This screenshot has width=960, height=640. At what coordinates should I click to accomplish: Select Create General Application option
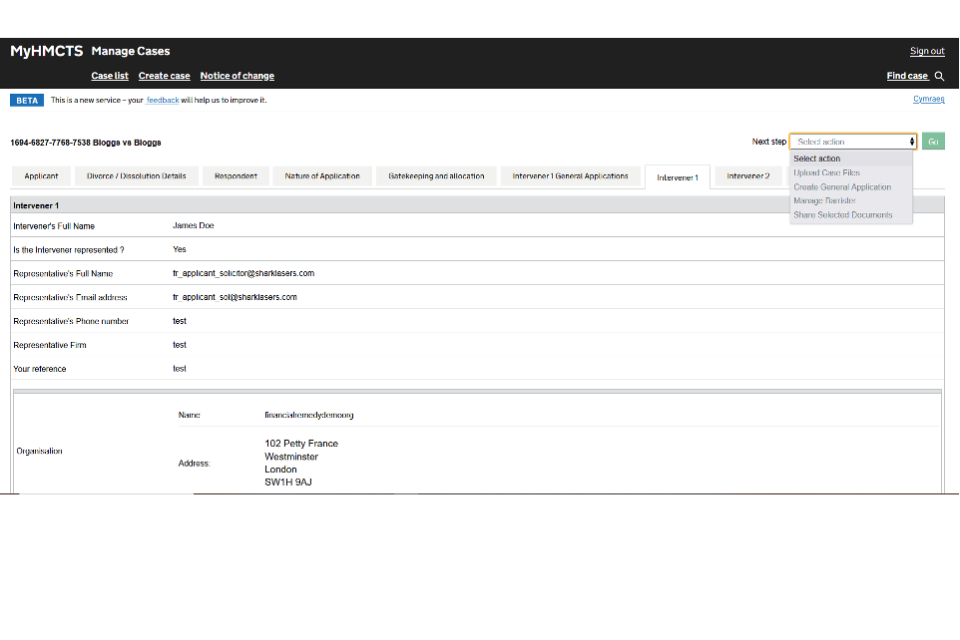pyautogui.click(x=842, y=187)
